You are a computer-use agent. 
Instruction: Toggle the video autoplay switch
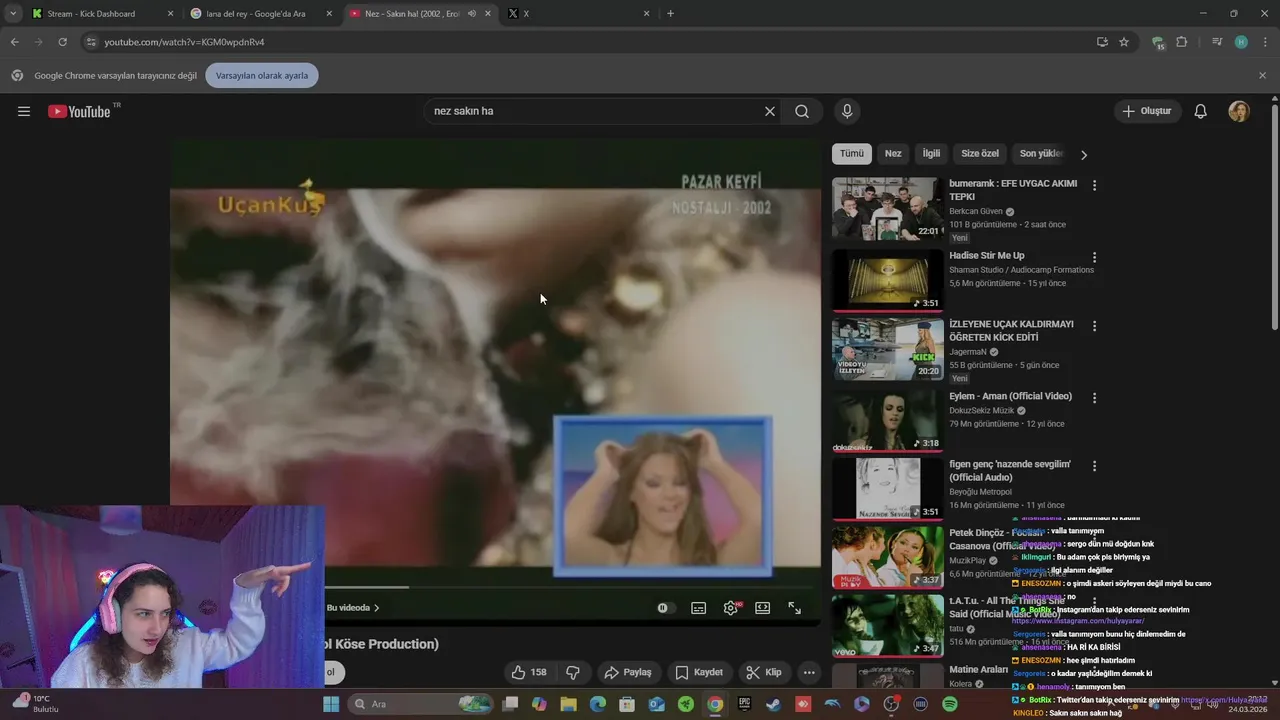(663, 608)
